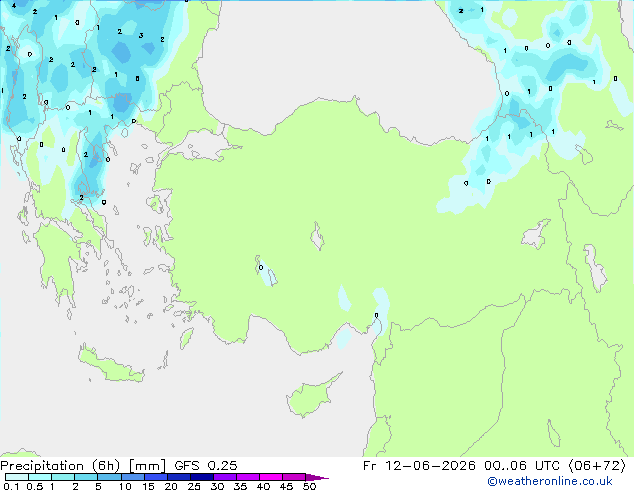Click the legend value '25'

pos(194,486)
